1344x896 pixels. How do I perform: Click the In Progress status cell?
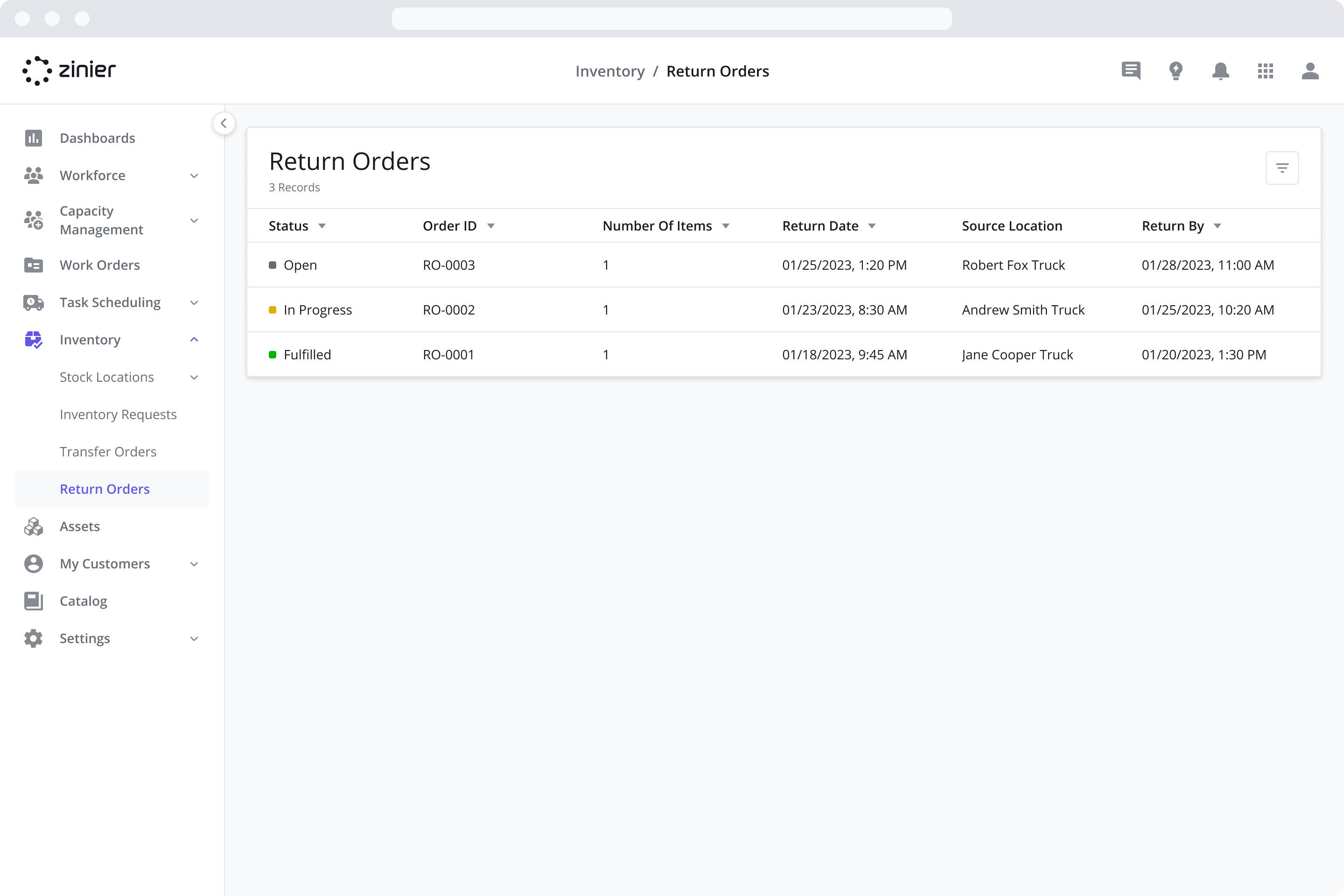310,310
